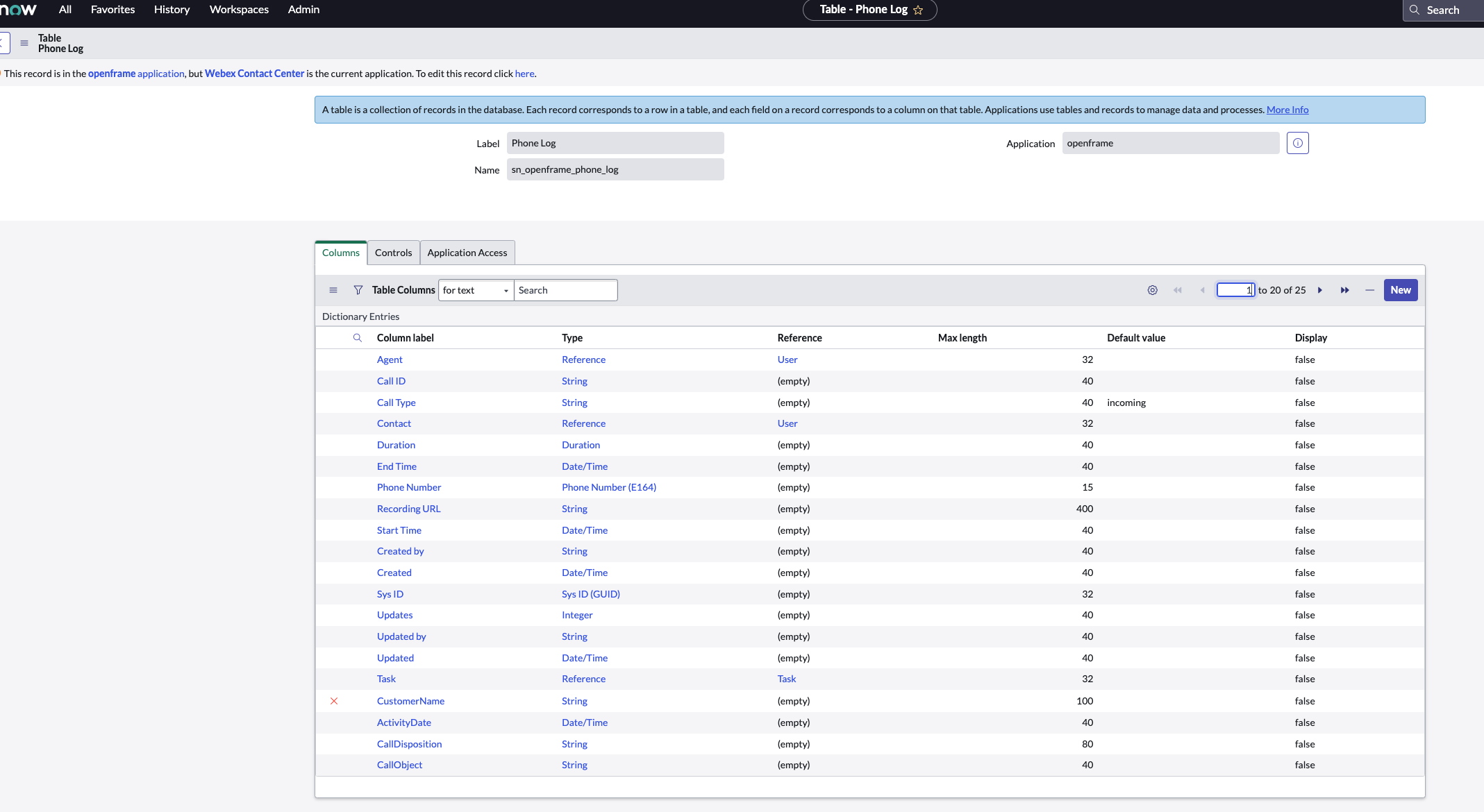Show filter funnel for Table Columns
This screenshot has height=812, width=1484.
[358, 290]
